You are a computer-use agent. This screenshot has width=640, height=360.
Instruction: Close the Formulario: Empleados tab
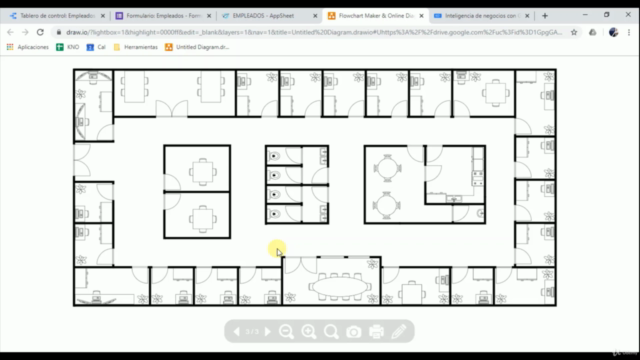[x=209, y=16]
